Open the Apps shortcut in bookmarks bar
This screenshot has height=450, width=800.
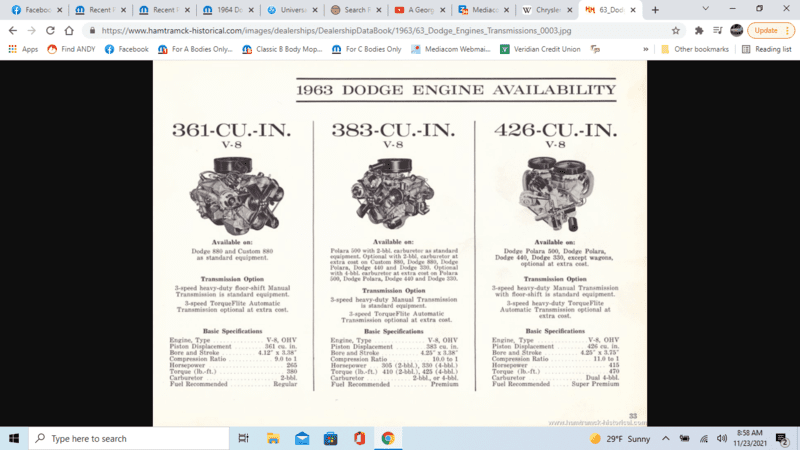(23, 49)
